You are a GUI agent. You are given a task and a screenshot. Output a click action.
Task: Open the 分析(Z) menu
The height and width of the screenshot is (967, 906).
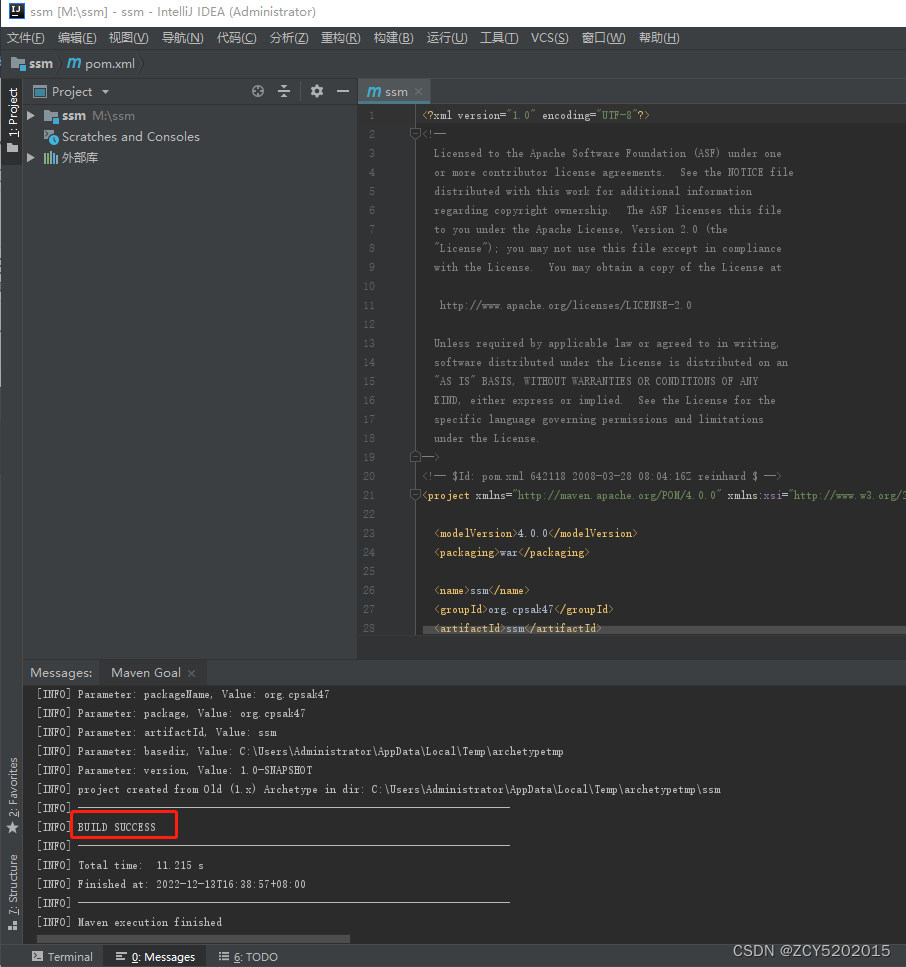(x=289, y=38)
